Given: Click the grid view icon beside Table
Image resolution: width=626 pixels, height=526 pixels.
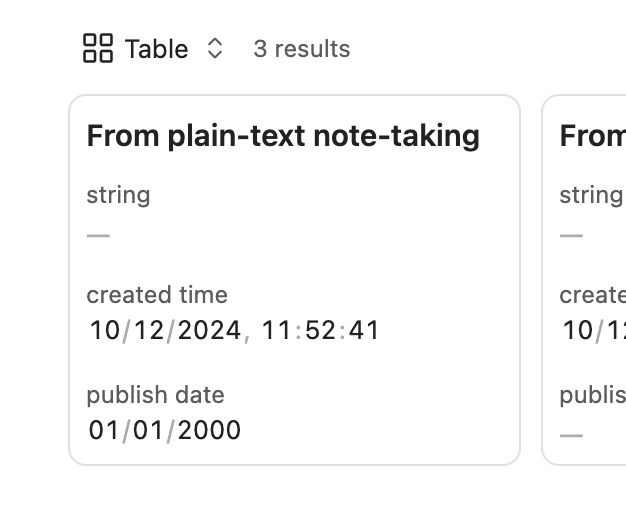Looking at the screenshot, I should pyautogui.click(x=98, y=48).
